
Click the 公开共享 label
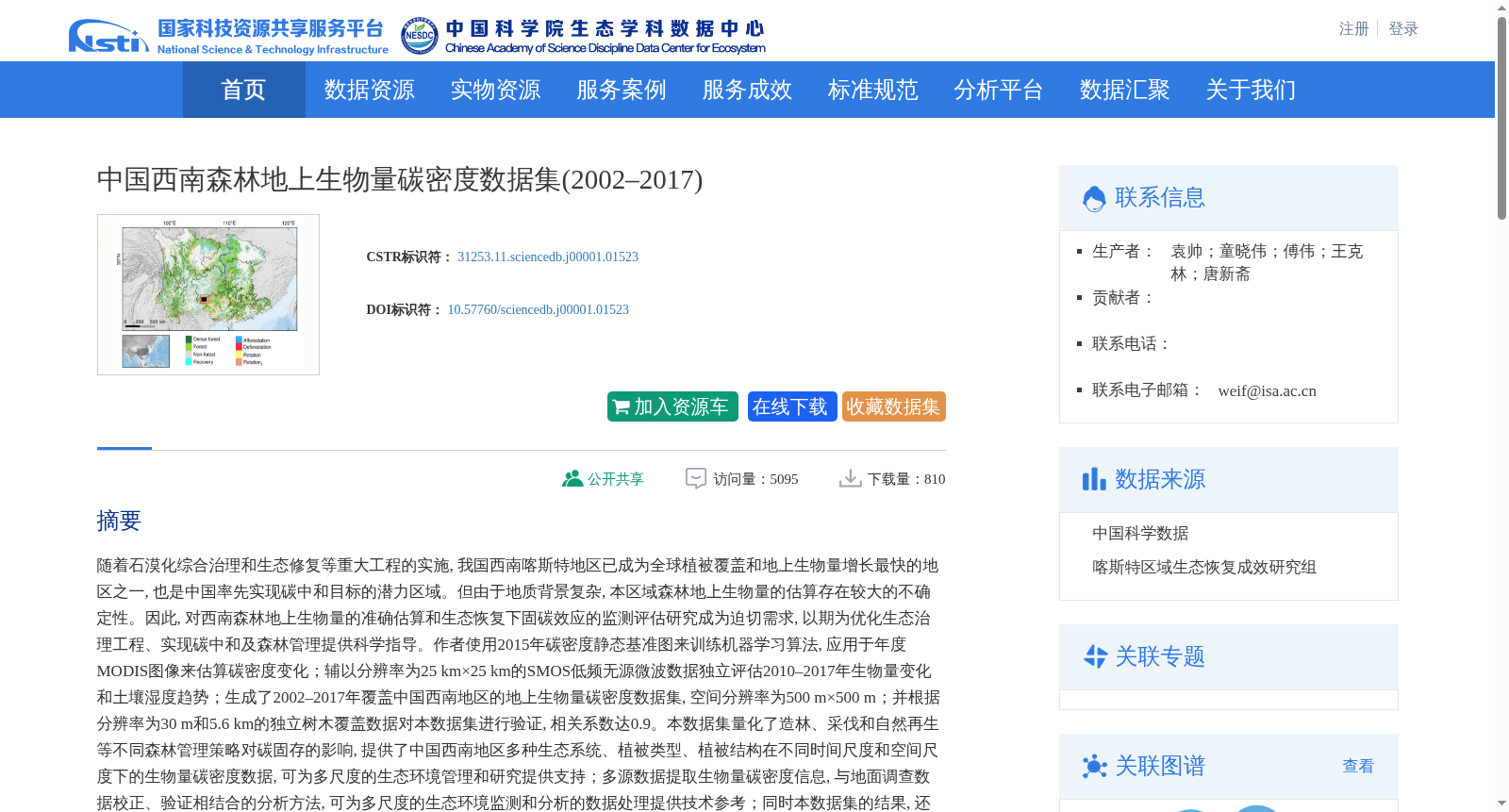(x=616, y=479)
